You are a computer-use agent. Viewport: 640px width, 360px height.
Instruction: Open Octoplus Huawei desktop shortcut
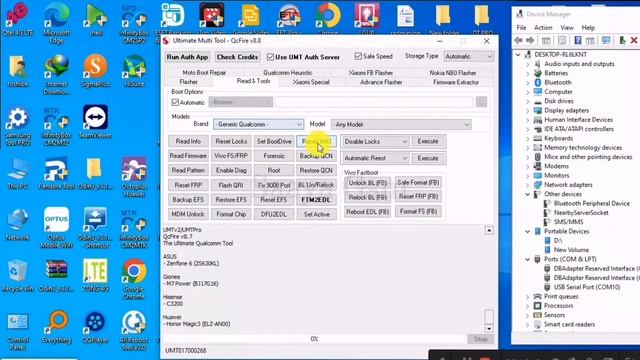(134, 176)
